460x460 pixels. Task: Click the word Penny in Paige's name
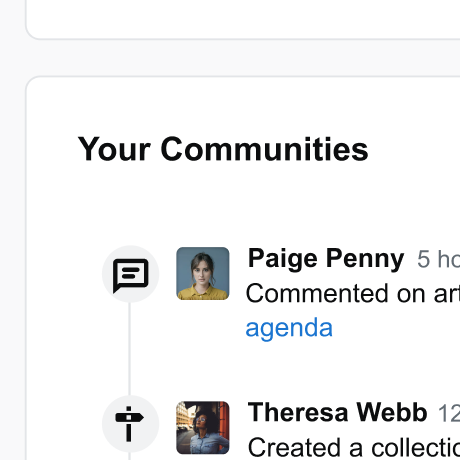click(x=365, y=259)
